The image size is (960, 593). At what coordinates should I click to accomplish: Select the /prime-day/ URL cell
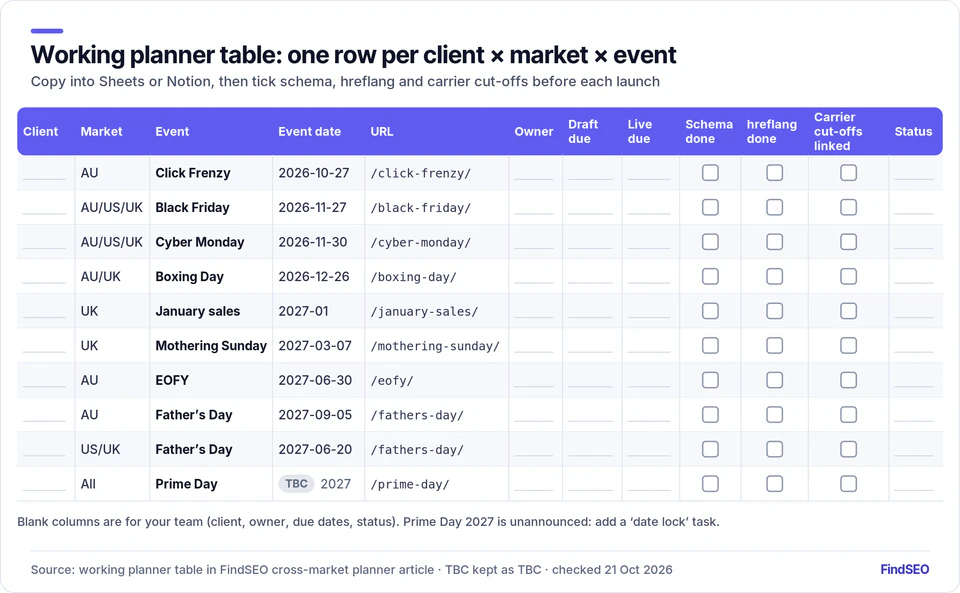[x=410, y=485]
